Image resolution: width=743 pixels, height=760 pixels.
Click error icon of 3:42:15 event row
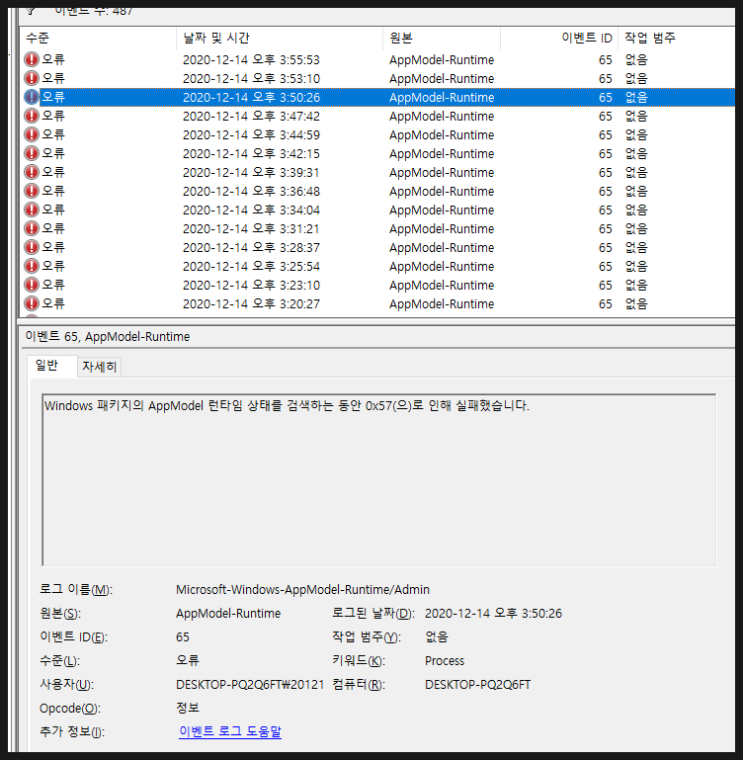coord(32,154)
